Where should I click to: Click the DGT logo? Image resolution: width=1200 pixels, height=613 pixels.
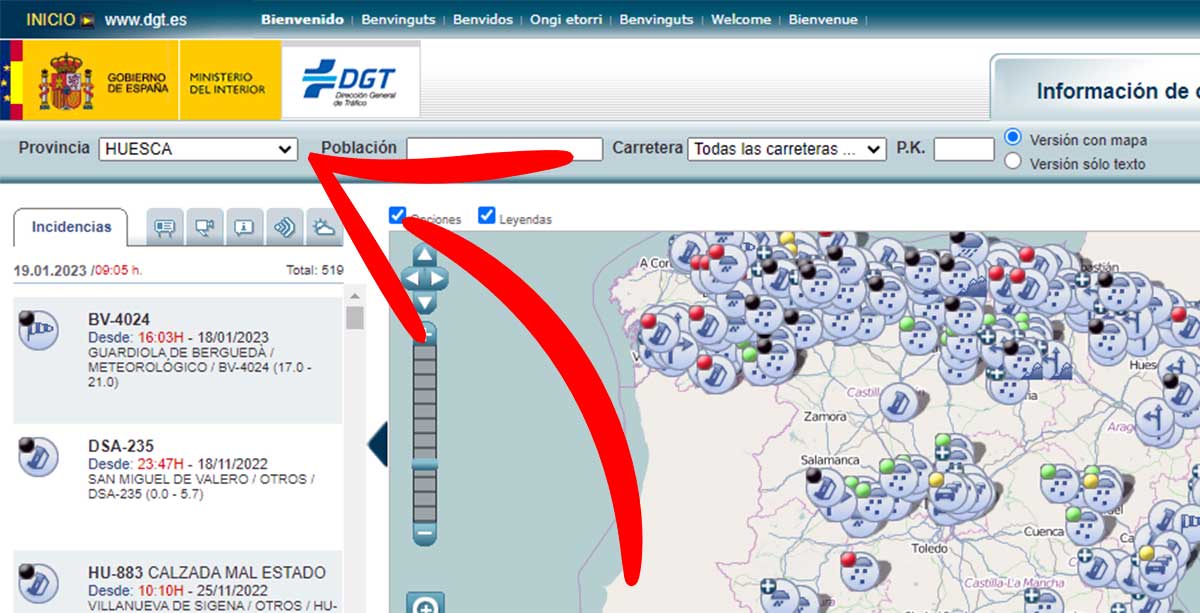(350, 81)
